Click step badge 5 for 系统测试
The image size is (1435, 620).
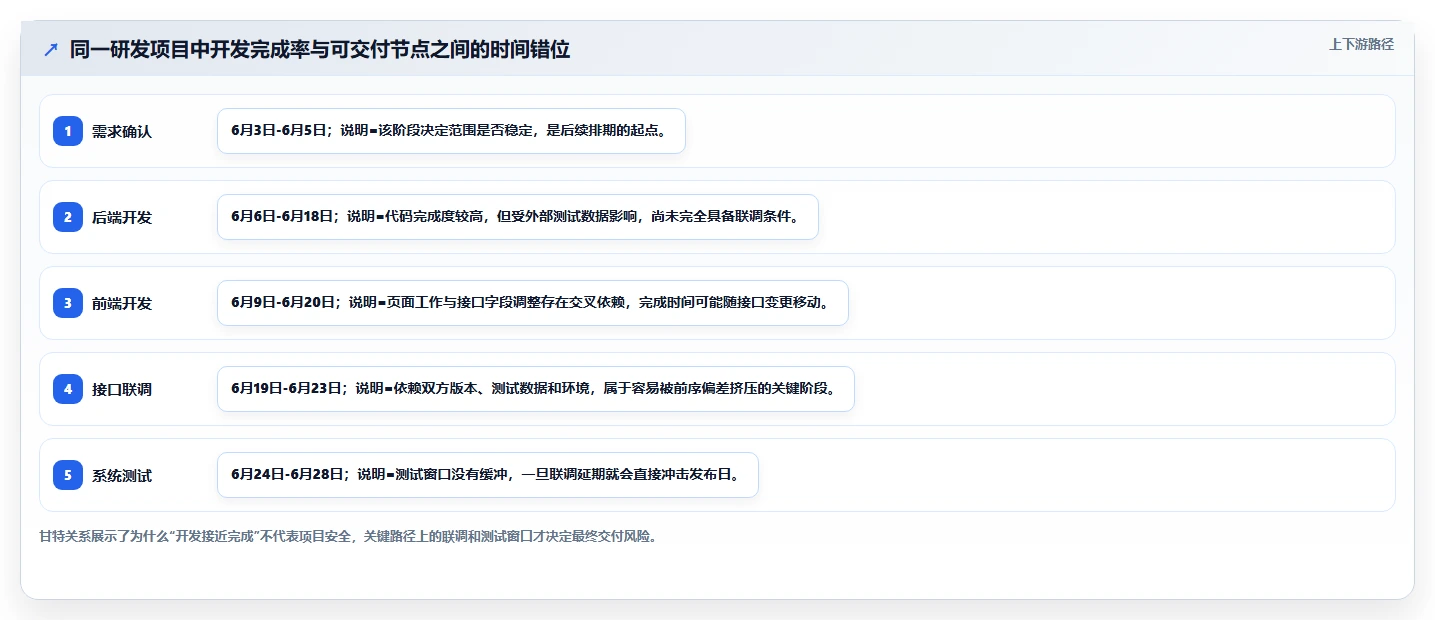(x=68, y=475)
